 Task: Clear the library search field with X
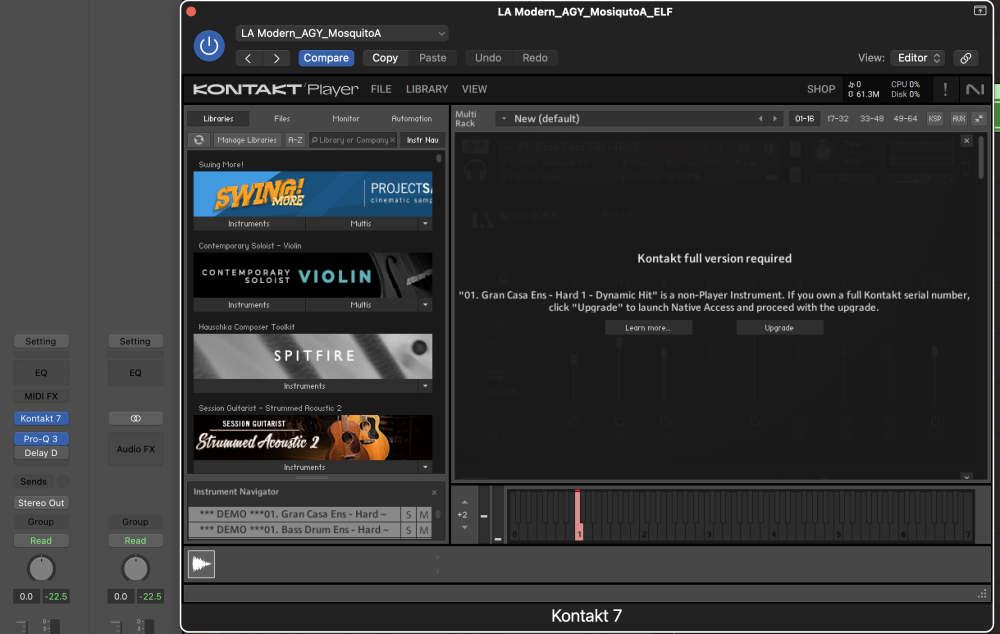[x=392, y=140]
